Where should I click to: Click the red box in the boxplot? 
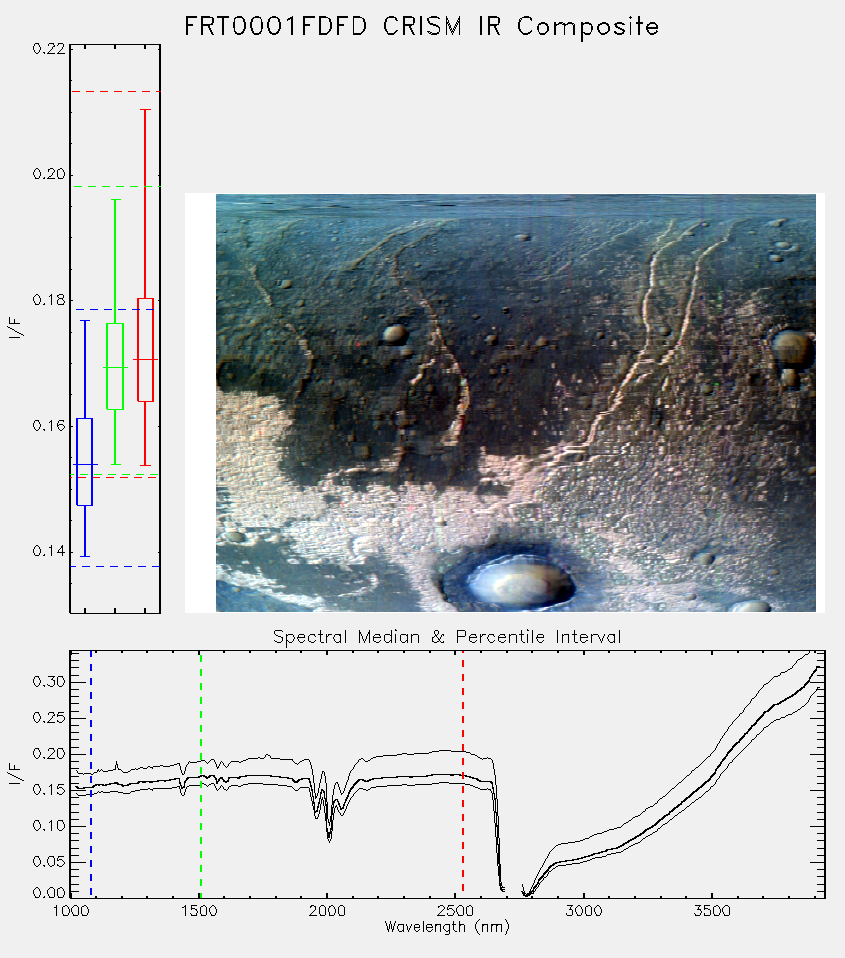coord(145,350)
